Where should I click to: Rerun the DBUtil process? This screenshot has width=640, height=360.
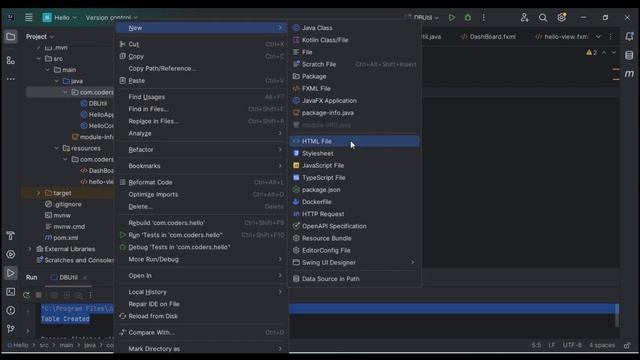click(26, 295)
